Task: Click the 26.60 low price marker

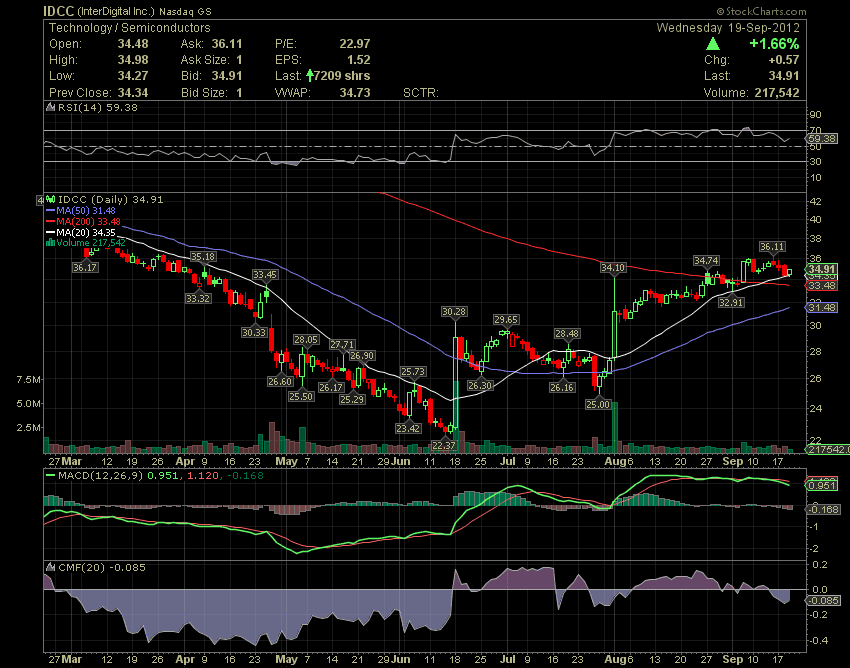Action: 280,381
